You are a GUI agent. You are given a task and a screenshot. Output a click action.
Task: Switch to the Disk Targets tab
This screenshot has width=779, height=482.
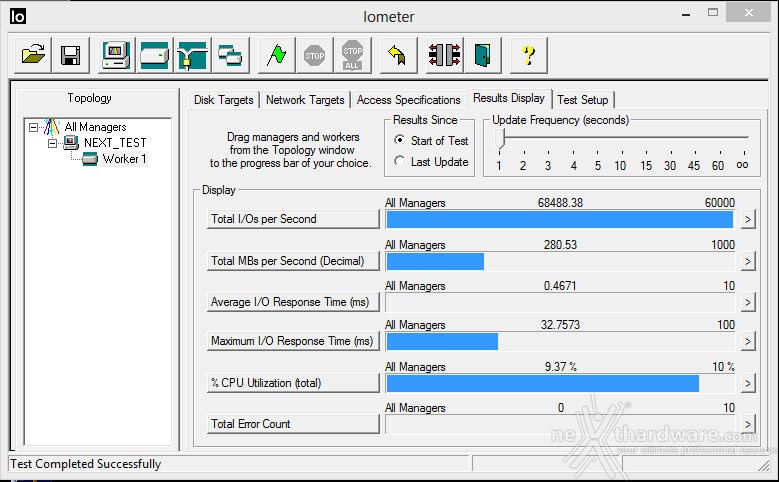[224, 100]
